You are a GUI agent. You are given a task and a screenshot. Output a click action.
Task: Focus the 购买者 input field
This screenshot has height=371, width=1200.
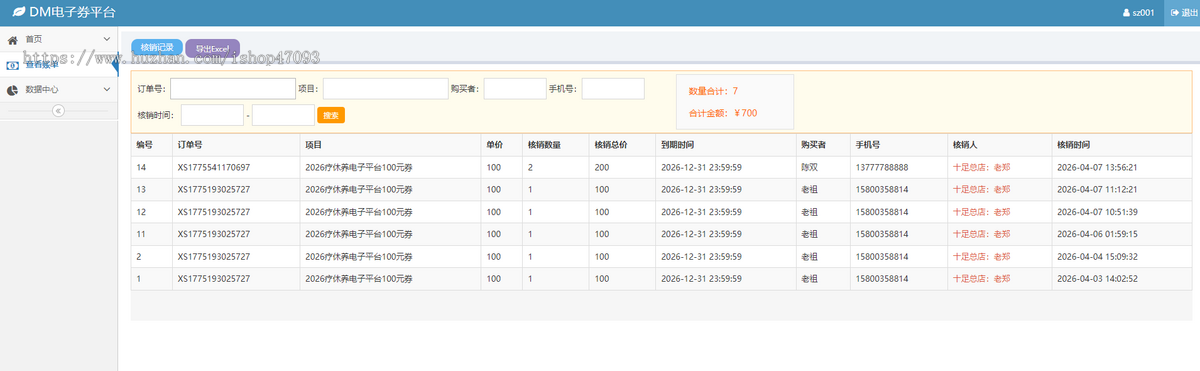pyautogui.click(x=515, y=89)
